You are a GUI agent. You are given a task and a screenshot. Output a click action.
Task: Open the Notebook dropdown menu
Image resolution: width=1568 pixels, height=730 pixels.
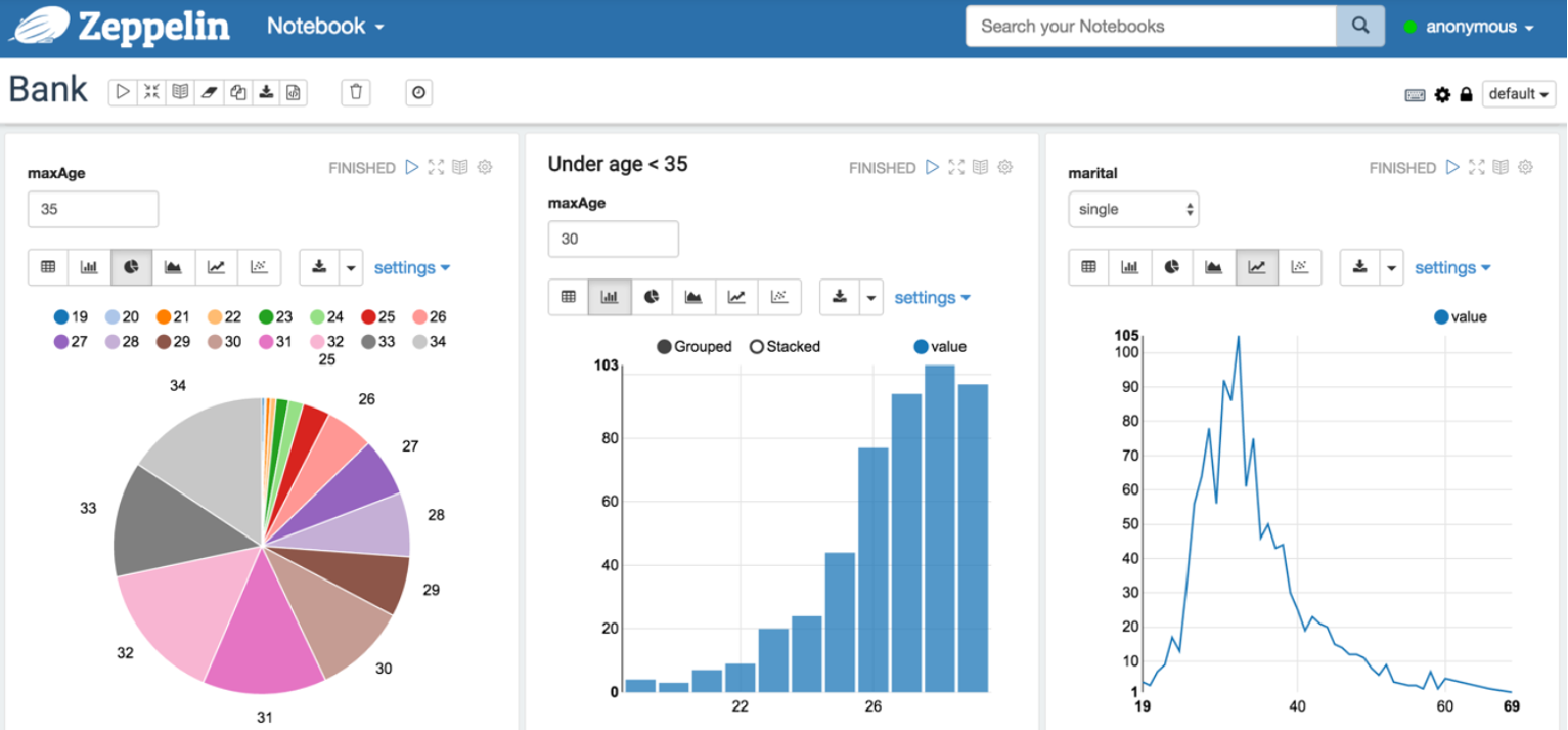pyautogui.click(x=325, y=27)
